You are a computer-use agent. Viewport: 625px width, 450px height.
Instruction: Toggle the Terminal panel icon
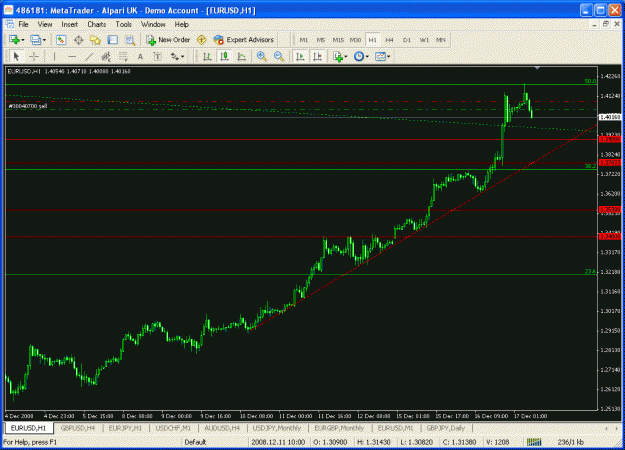tap(113, 39)
